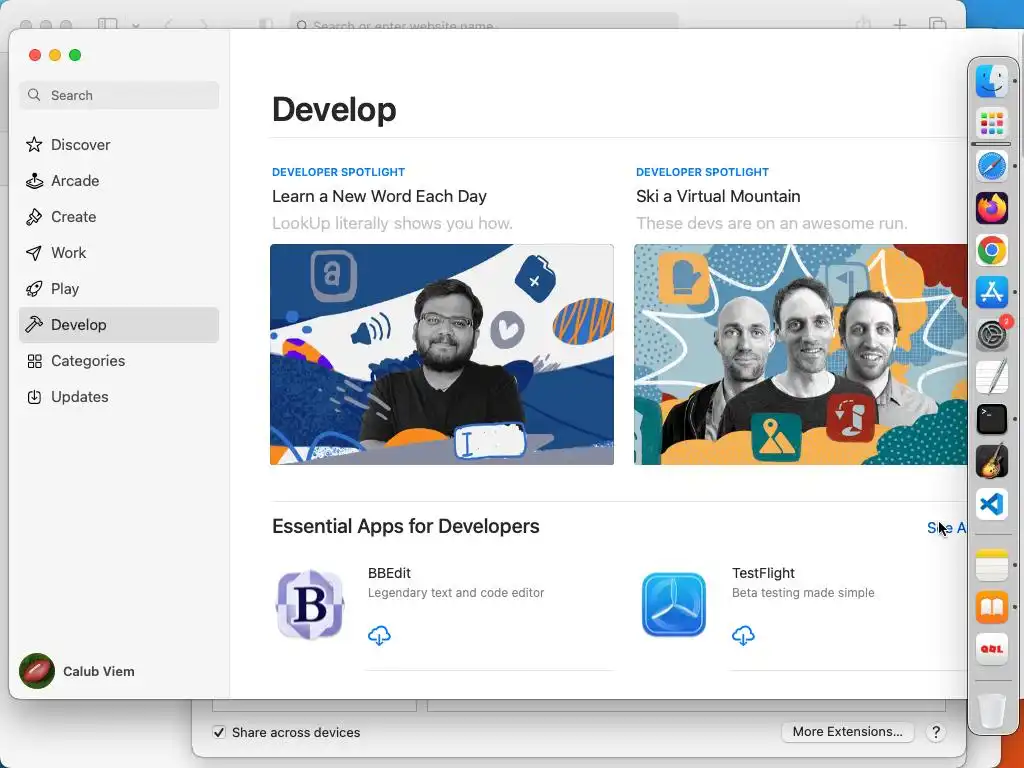Open Categories in the sidebar
The height and width of the screenshot is (768, 1024).
tap(119, 360)
